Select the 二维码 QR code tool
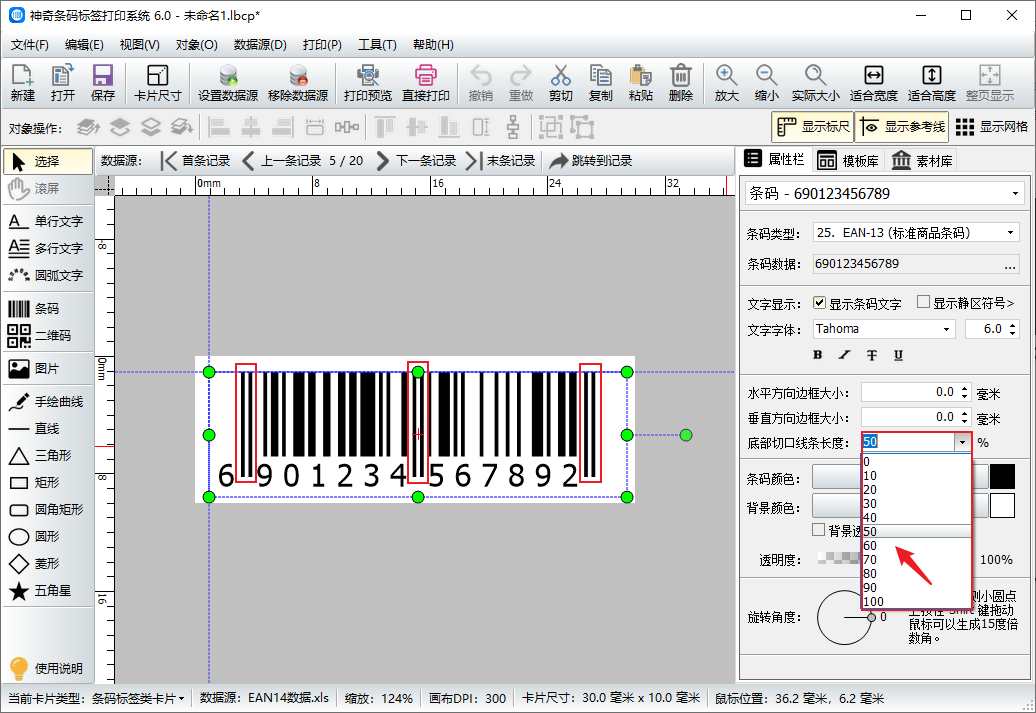The width and height of the screenshot is (1036, 713). coord(47,336)
